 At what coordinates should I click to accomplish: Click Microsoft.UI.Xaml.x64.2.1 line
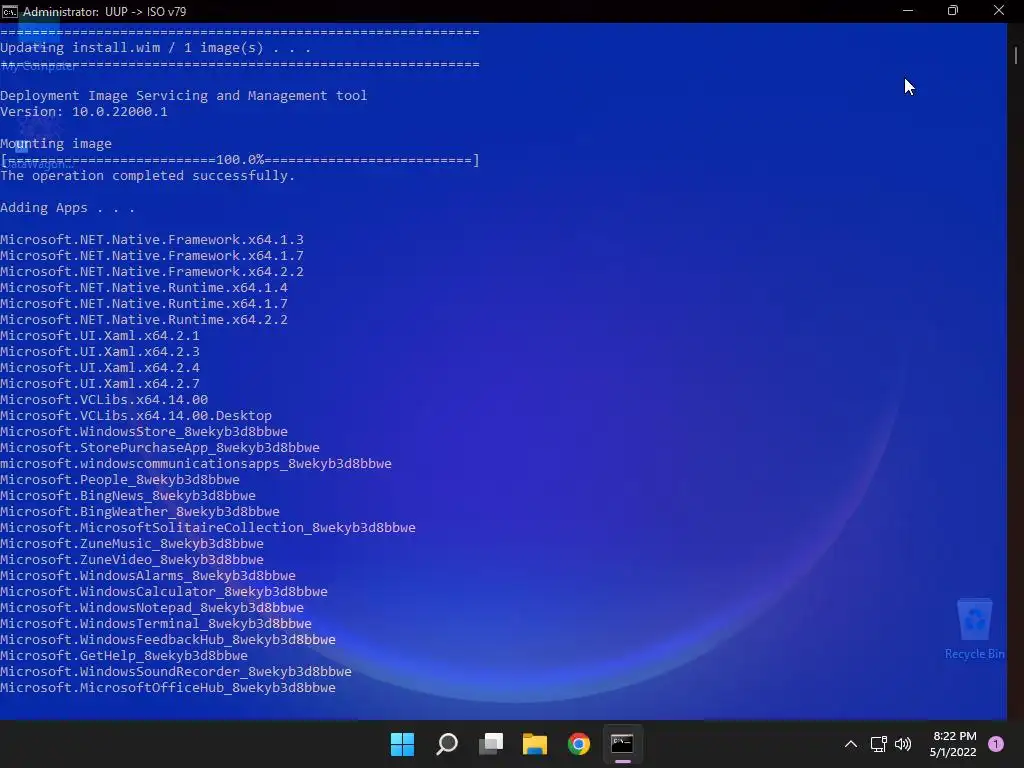tap(100, 336)
